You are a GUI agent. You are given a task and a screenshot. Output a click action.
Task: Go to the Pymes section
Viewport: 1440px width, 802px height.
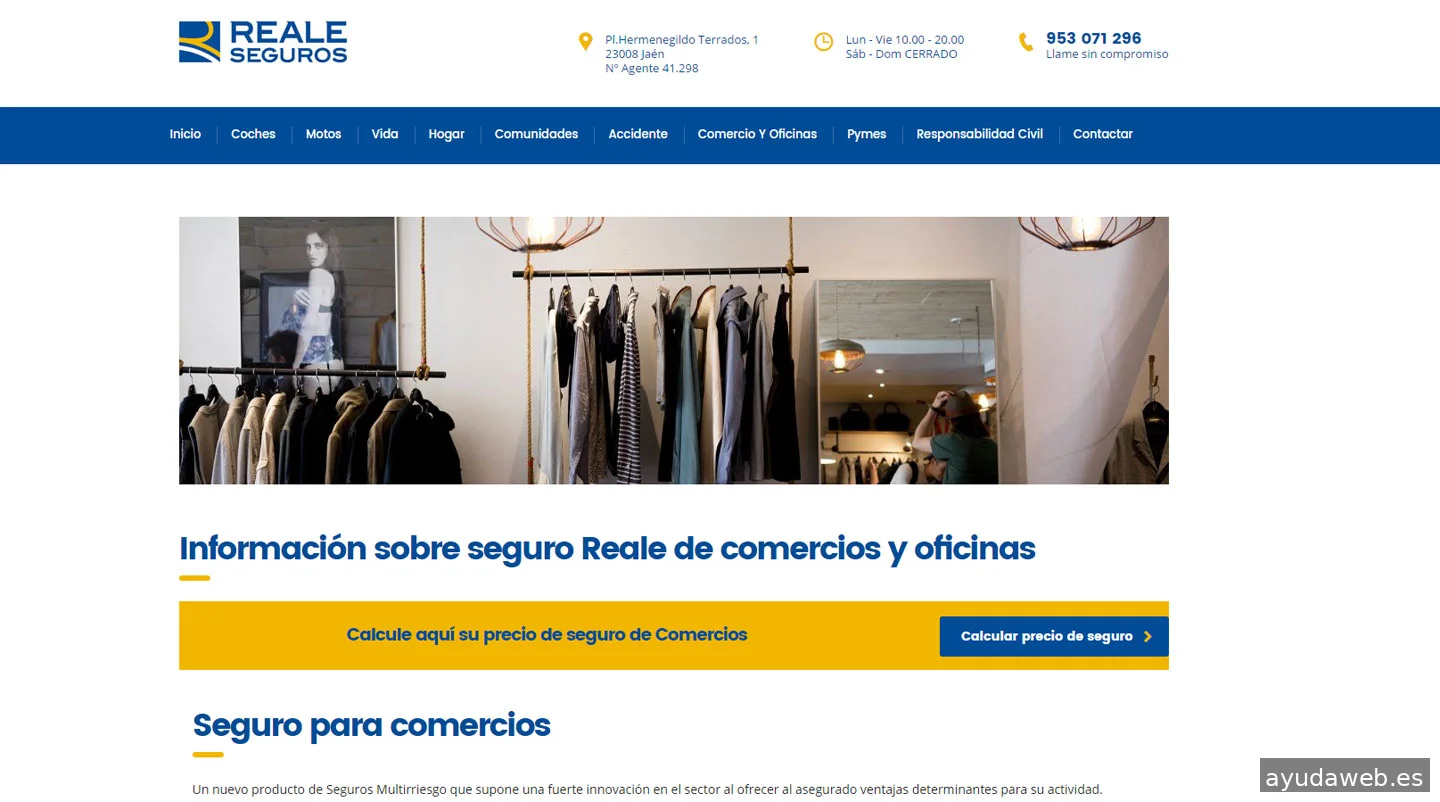pos(866,134)
